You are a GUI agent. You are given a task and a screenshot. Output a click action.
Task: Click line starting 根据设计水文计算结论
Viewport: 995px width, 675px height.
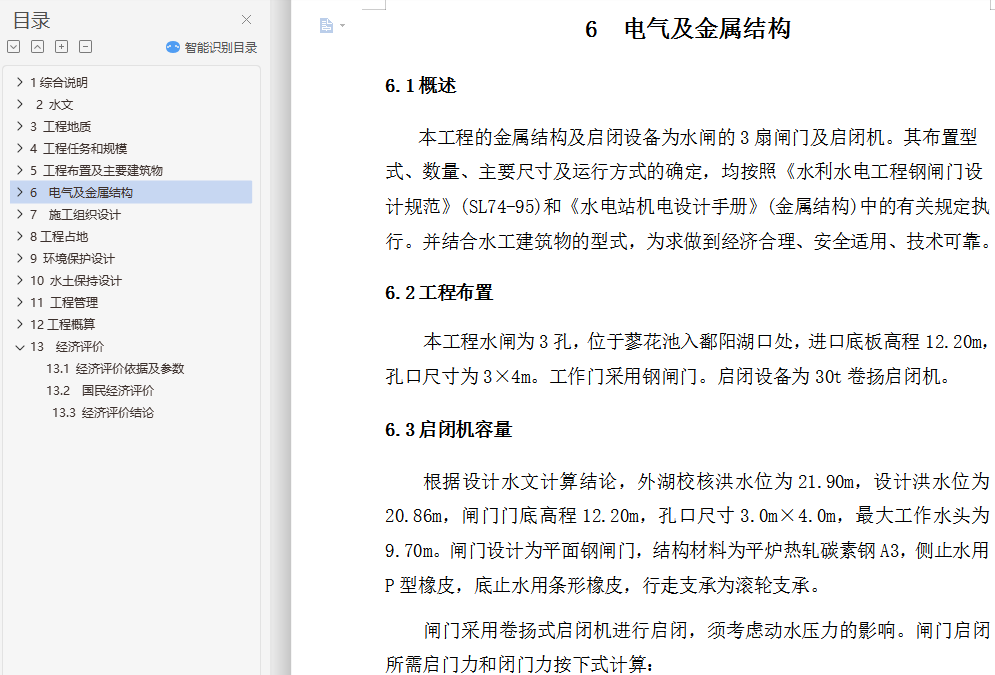[x=706, y=482]
